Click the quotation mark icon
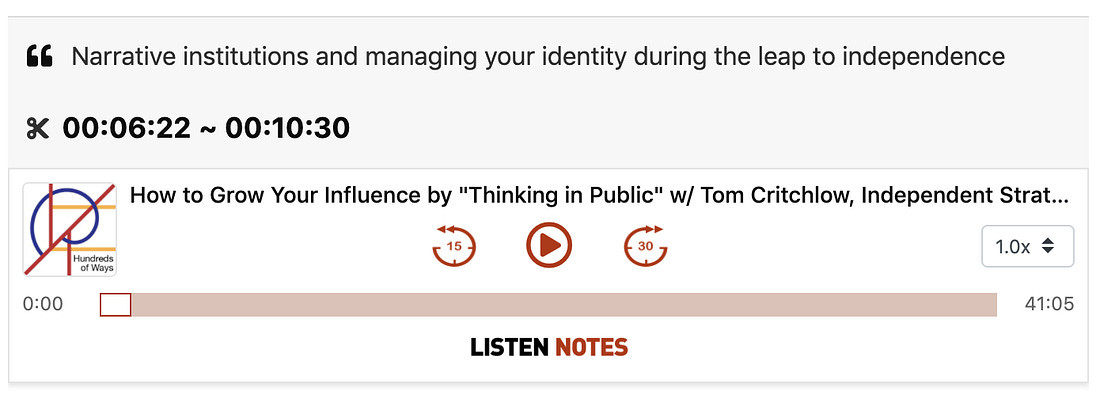Screen dimensions: 1100x399 pyautogui.click(x=40, y=56)
